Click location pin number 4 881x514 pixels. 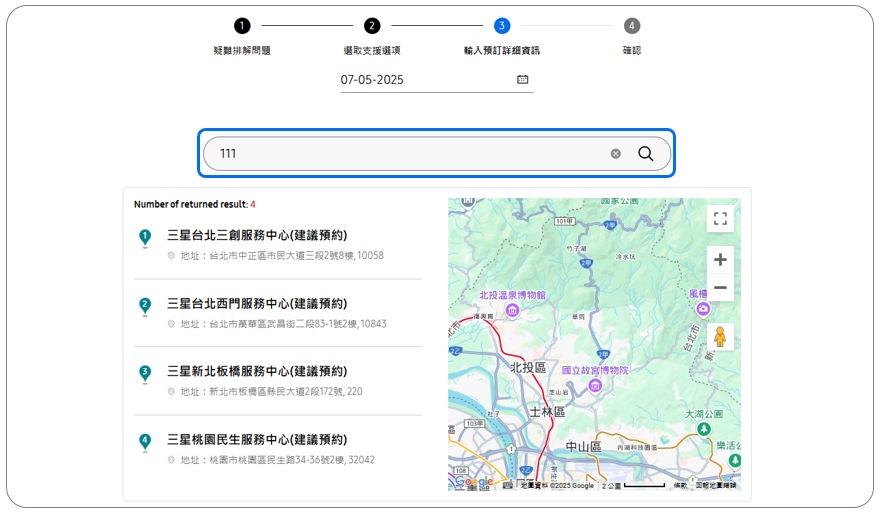[145, 442]
